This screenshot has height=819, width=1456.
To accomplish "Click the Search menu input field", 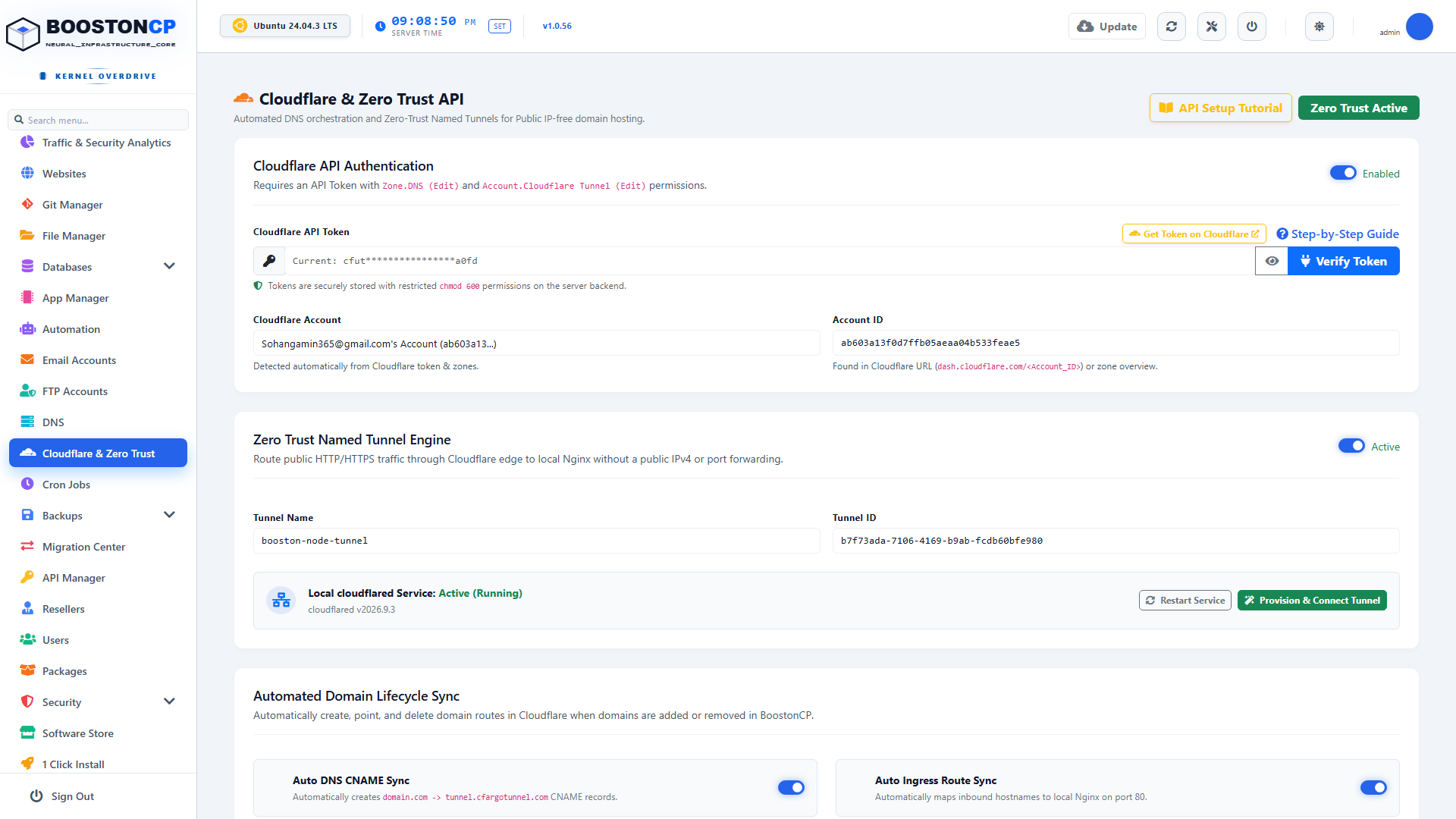I will click(98, 120).
